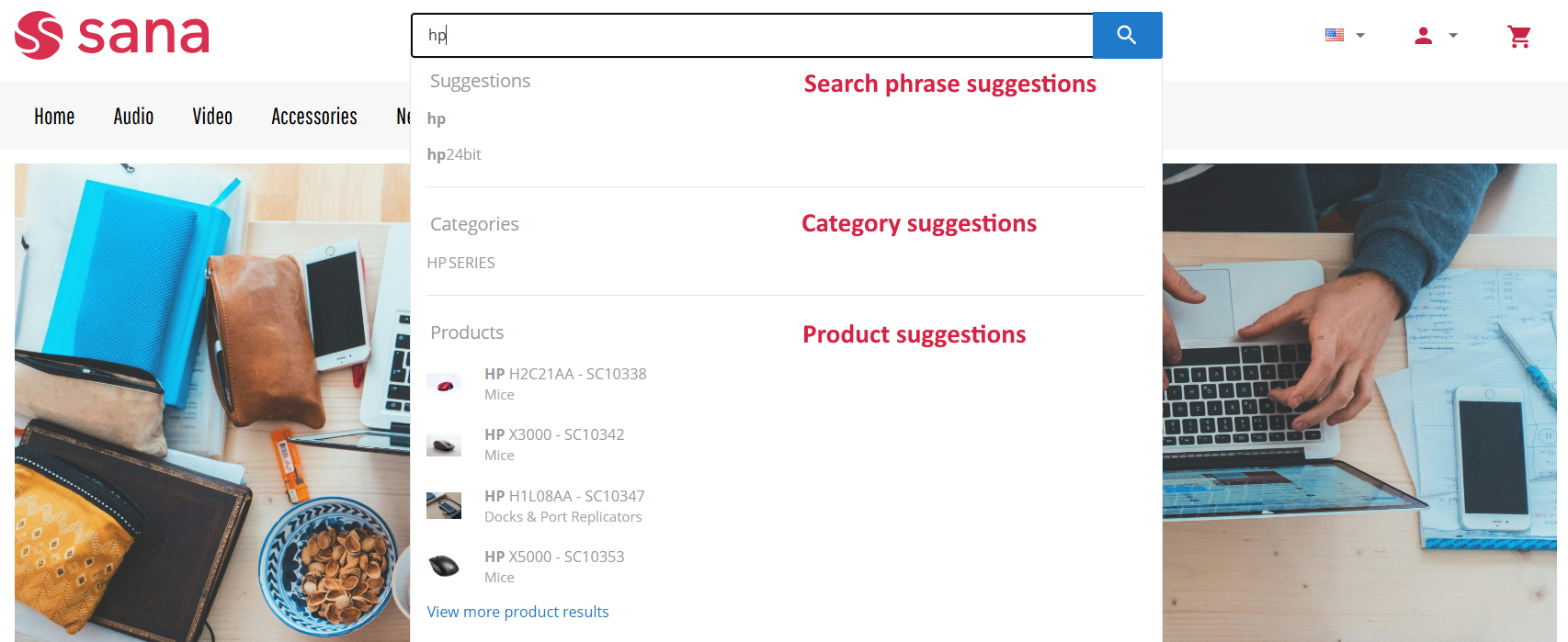Viewport: 1568px width, 642px height.
Task: Click the HP H2C21AA red mouse thumbnail
Action: pos(444,384)
